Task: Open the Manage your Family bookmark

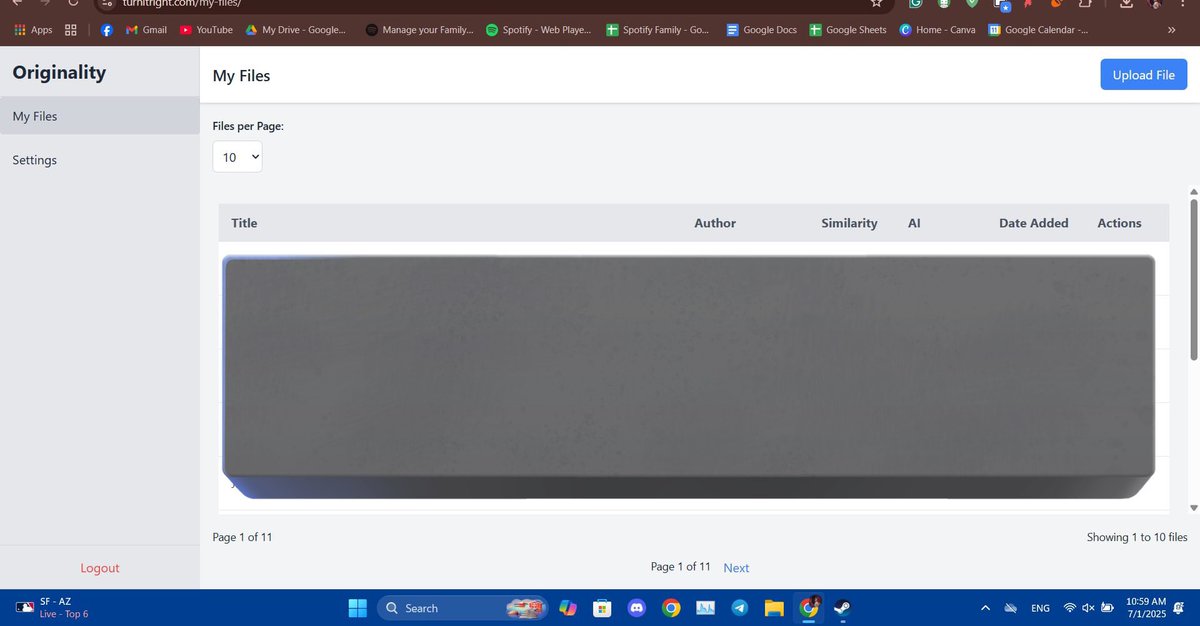Action: pyautogui.click(x=420, y=30)
